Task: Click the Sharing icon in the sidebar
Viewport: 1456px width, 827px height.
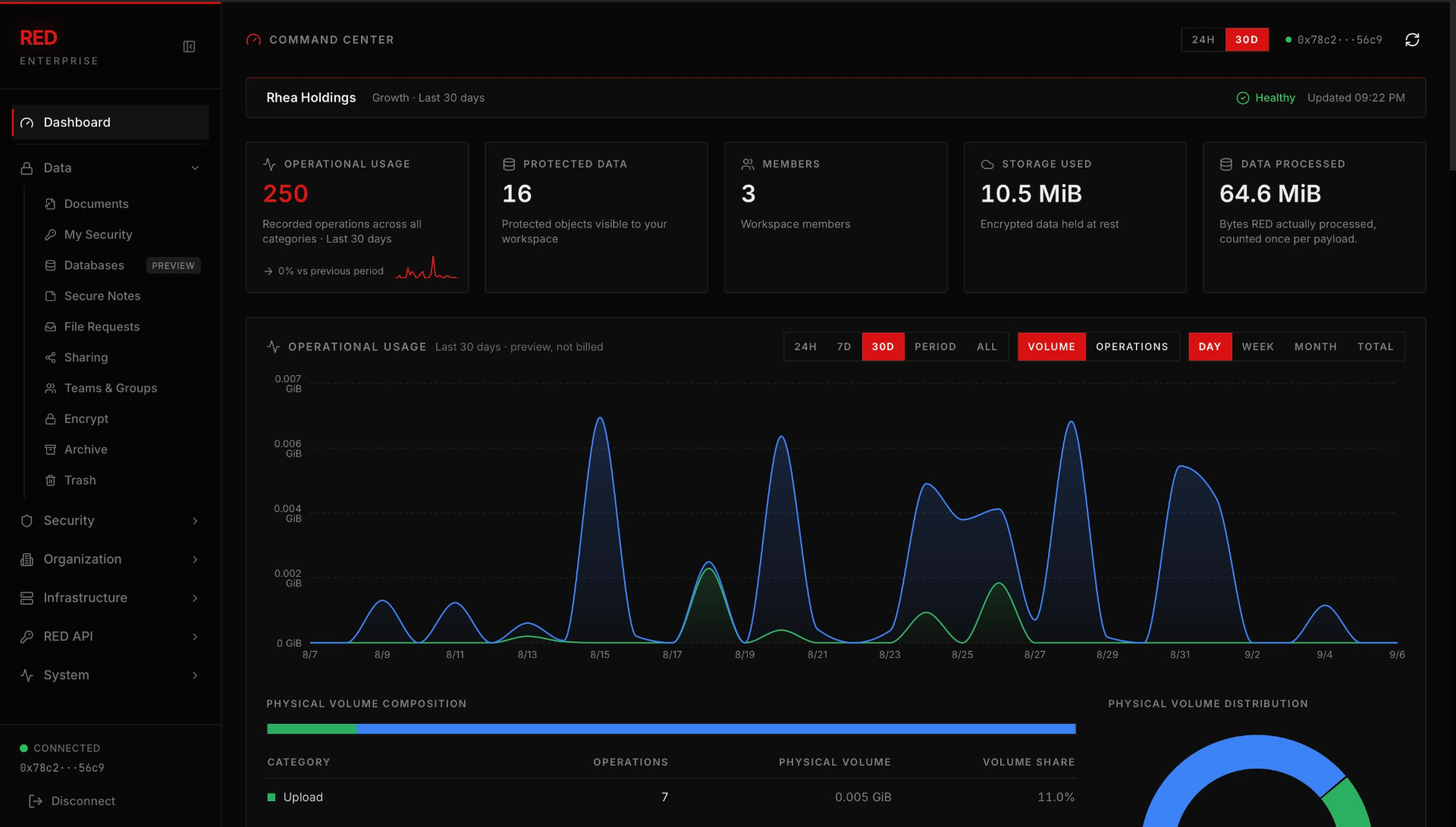Action: (x=51, y=358)
